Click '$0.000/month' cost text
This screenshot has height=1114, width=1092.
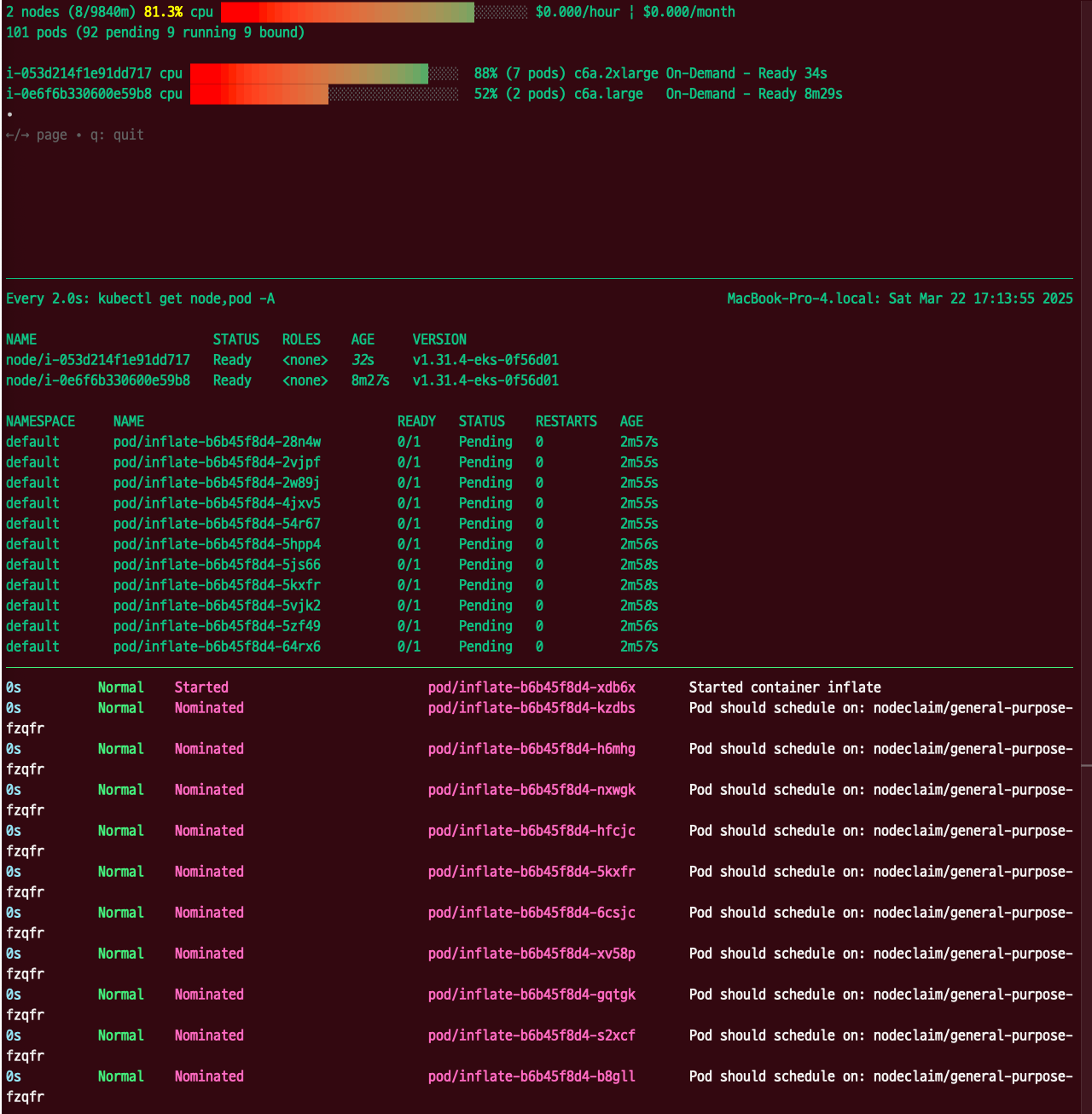689,12
